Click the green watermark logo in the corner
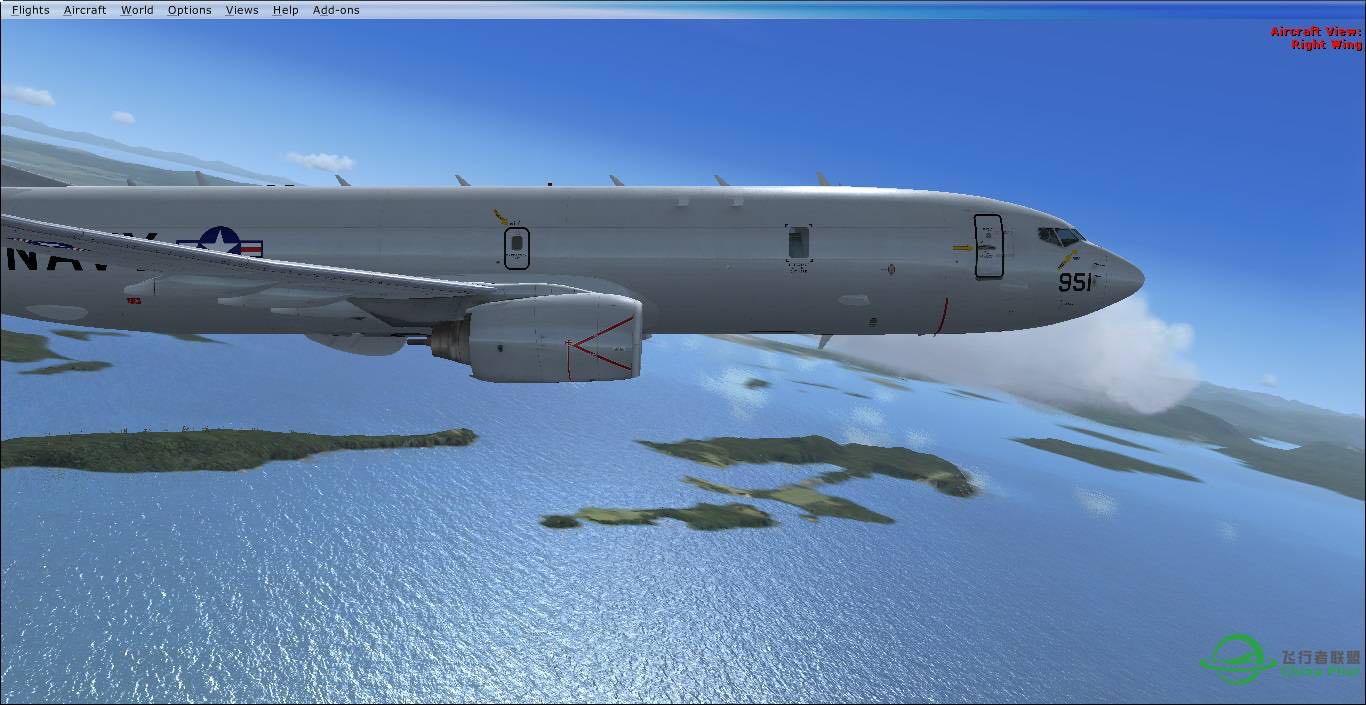Viewport: 1366px width, 705px height. coord(1238,658)
